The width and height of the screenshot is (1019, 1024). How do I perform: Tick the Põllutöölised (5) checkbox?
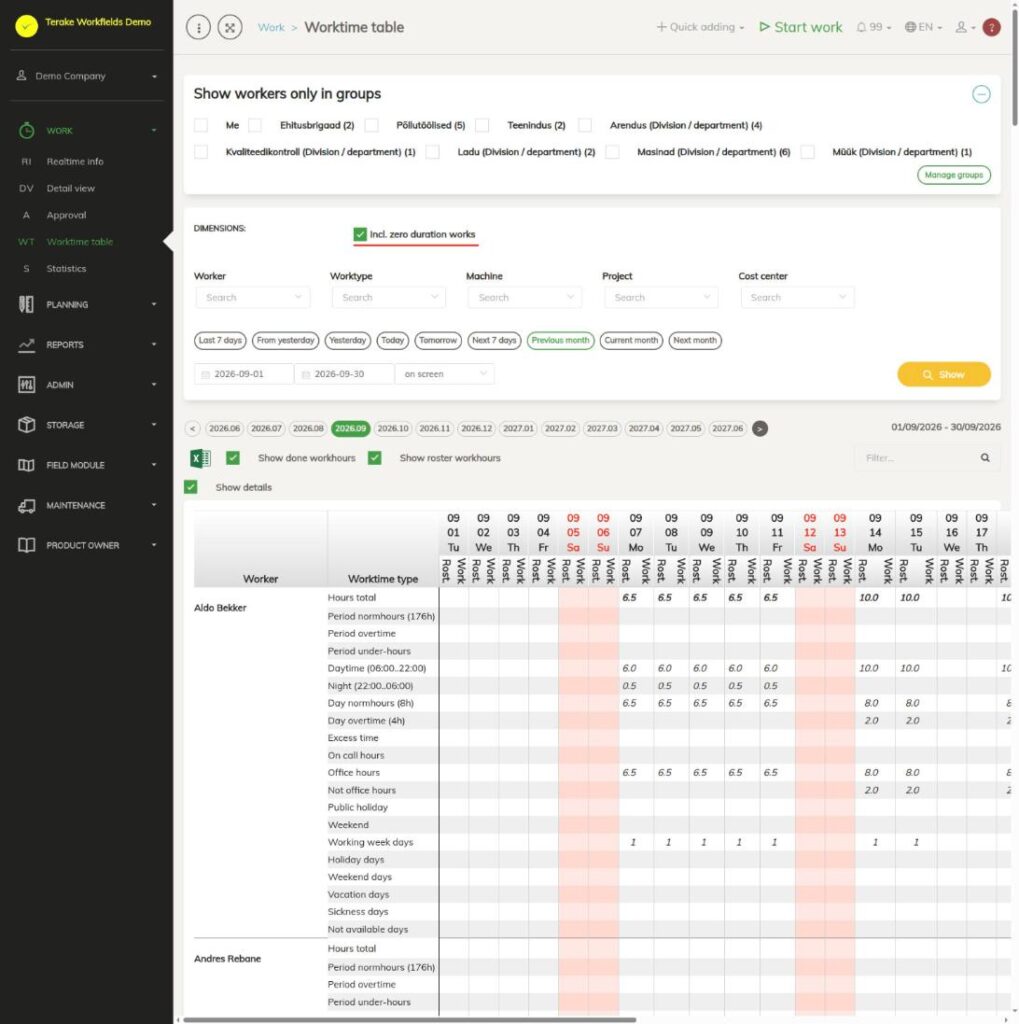(371, 125)
